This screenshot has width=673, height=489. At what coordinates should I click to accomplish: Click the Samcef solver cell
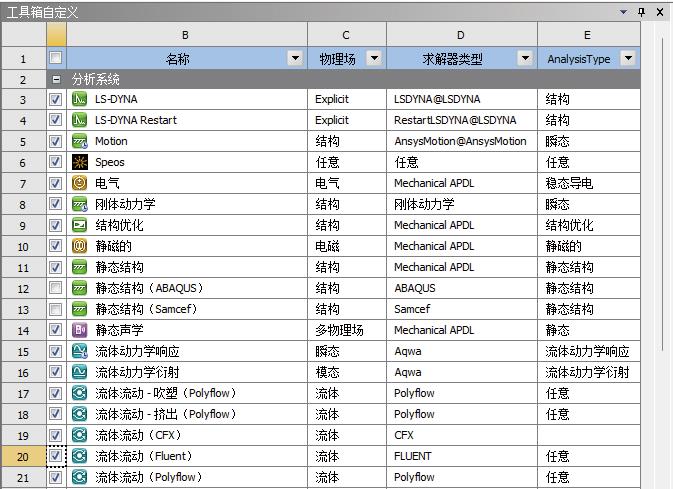[x=462, y=309]
